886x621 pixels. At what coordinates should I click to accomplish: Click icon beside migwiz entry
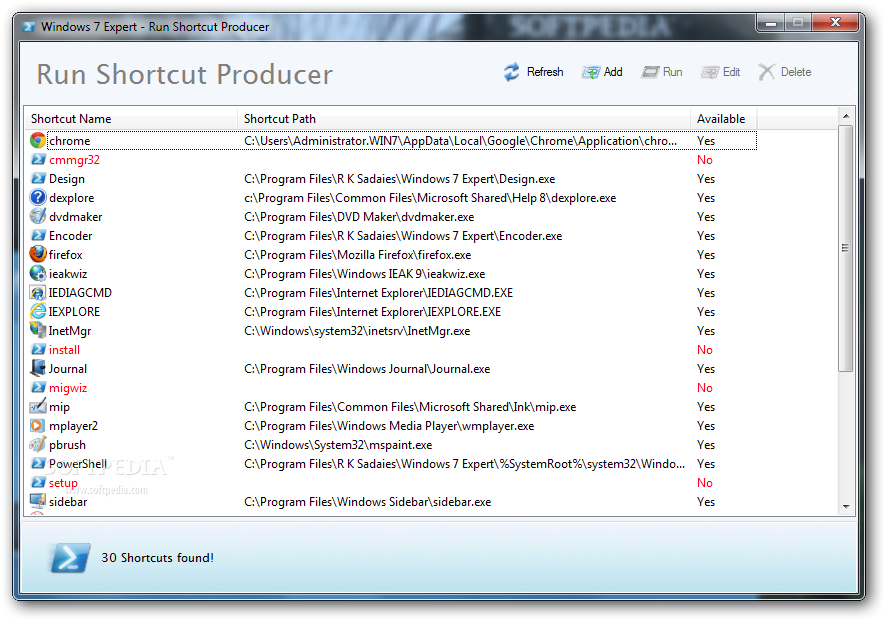[38, 387]
